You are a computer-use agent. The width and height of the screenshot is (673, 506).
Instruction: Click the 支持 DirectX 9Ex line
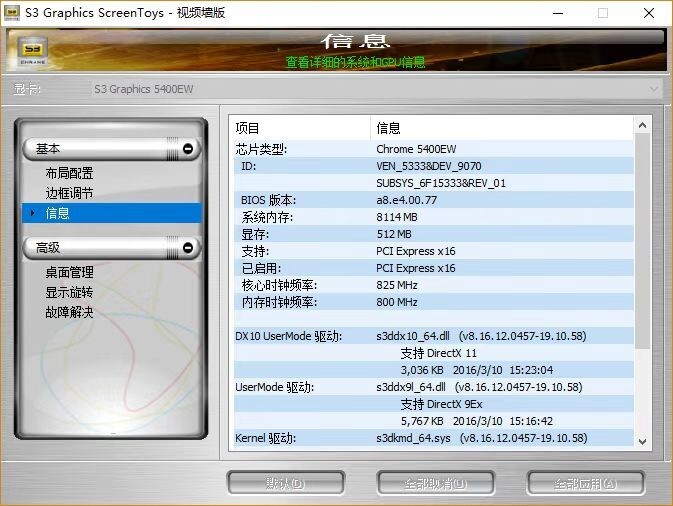[x=441, y=404]
